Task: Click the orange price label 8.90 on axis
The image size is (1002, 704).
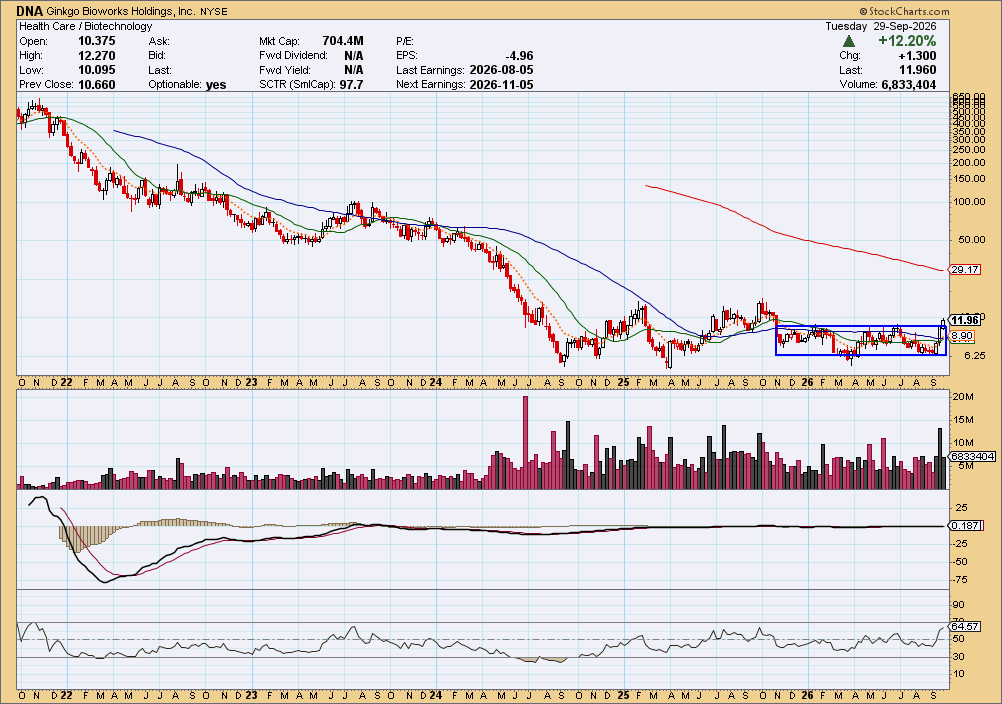Action: click(x=962, y=336)
